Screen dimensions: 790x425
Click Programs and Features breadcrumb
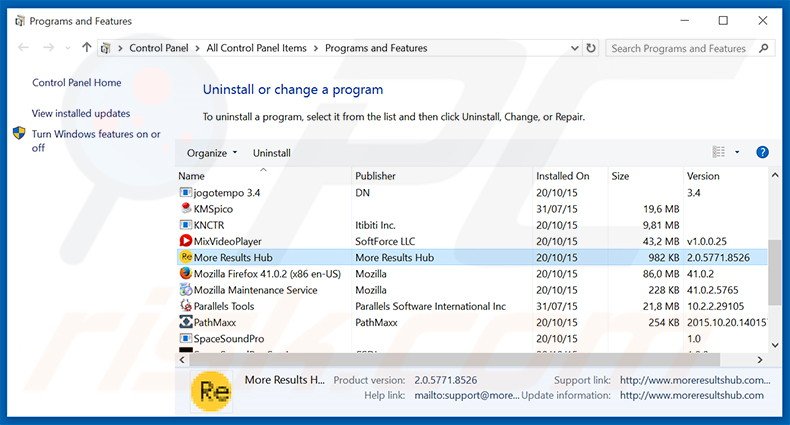click(x=376, y=48)
